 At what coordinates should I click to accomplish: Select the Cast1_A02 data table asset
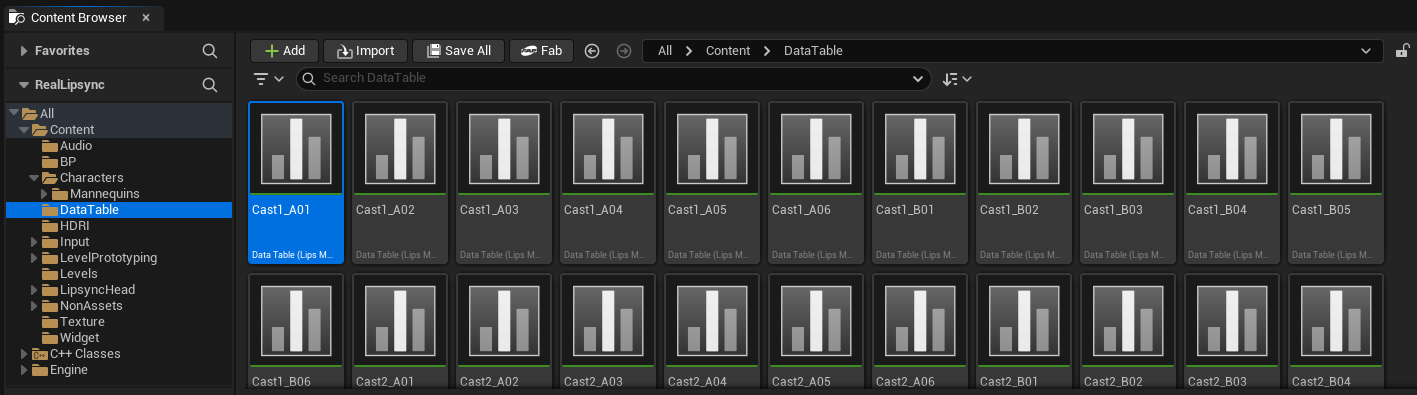tap(400, 183)
